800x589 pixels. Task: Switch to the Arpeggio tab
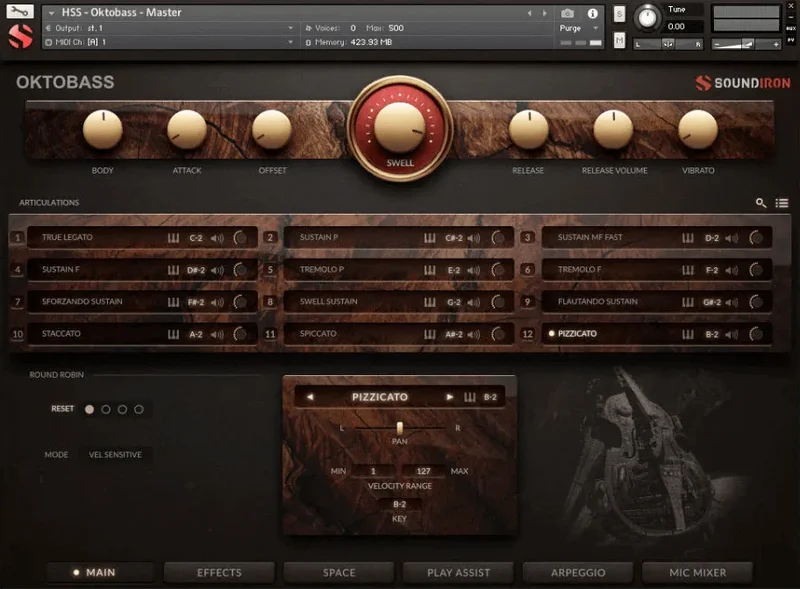578,573
